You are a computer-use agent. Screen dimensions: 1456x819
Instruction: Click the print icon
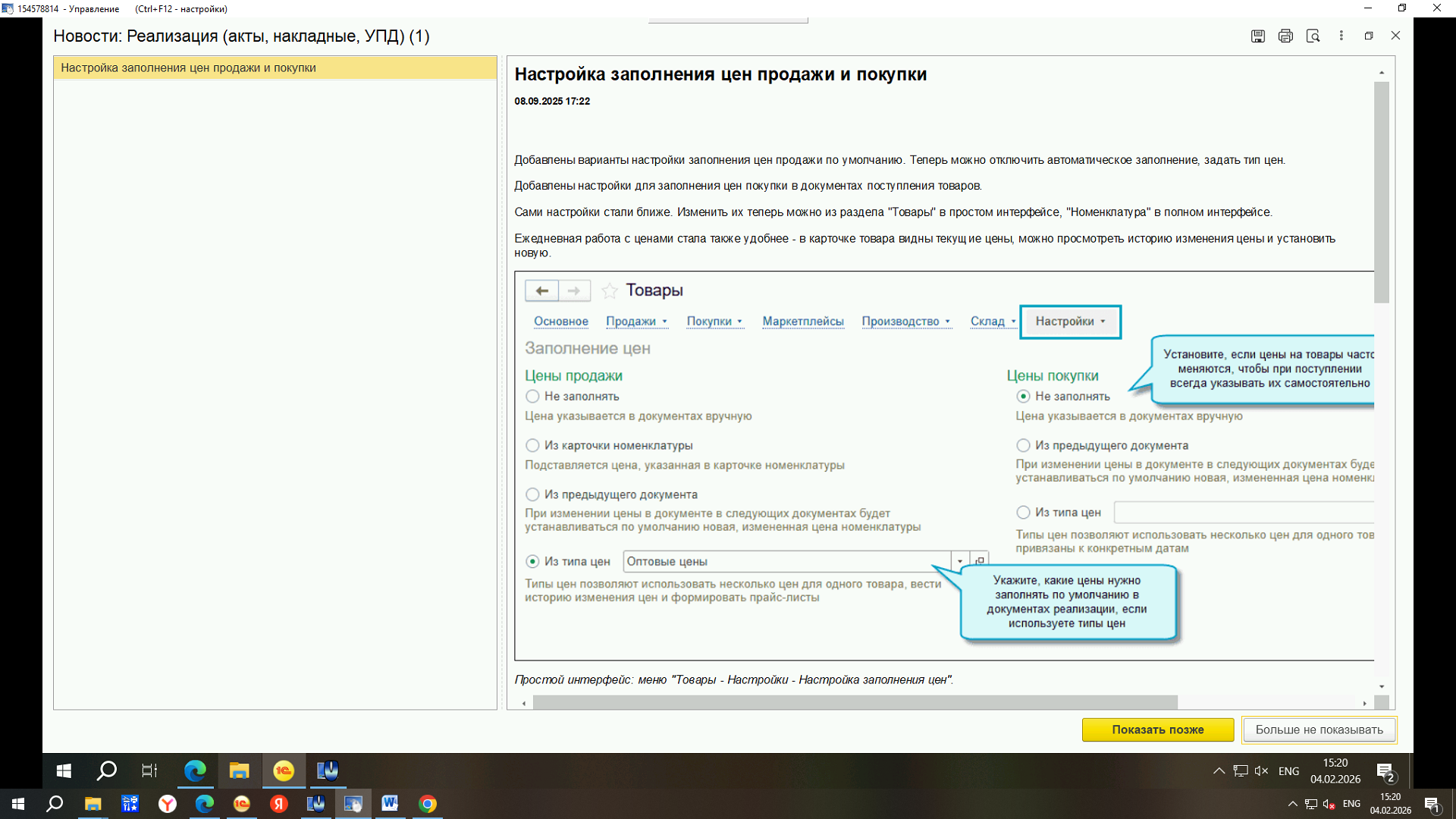[x=1285, y=36]
